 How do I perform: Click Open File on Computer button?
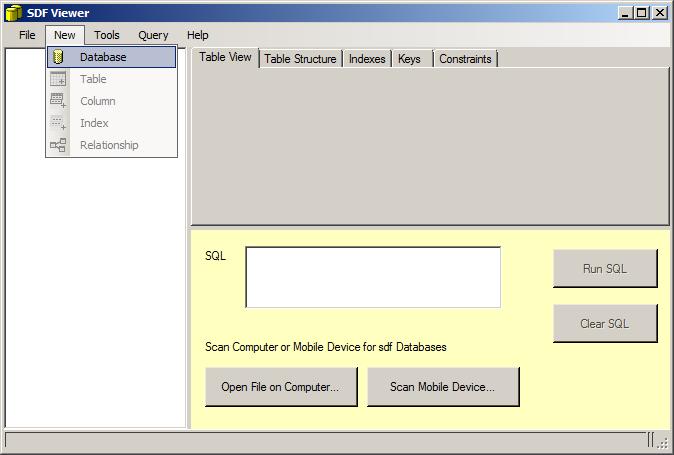tap(281, 387)
